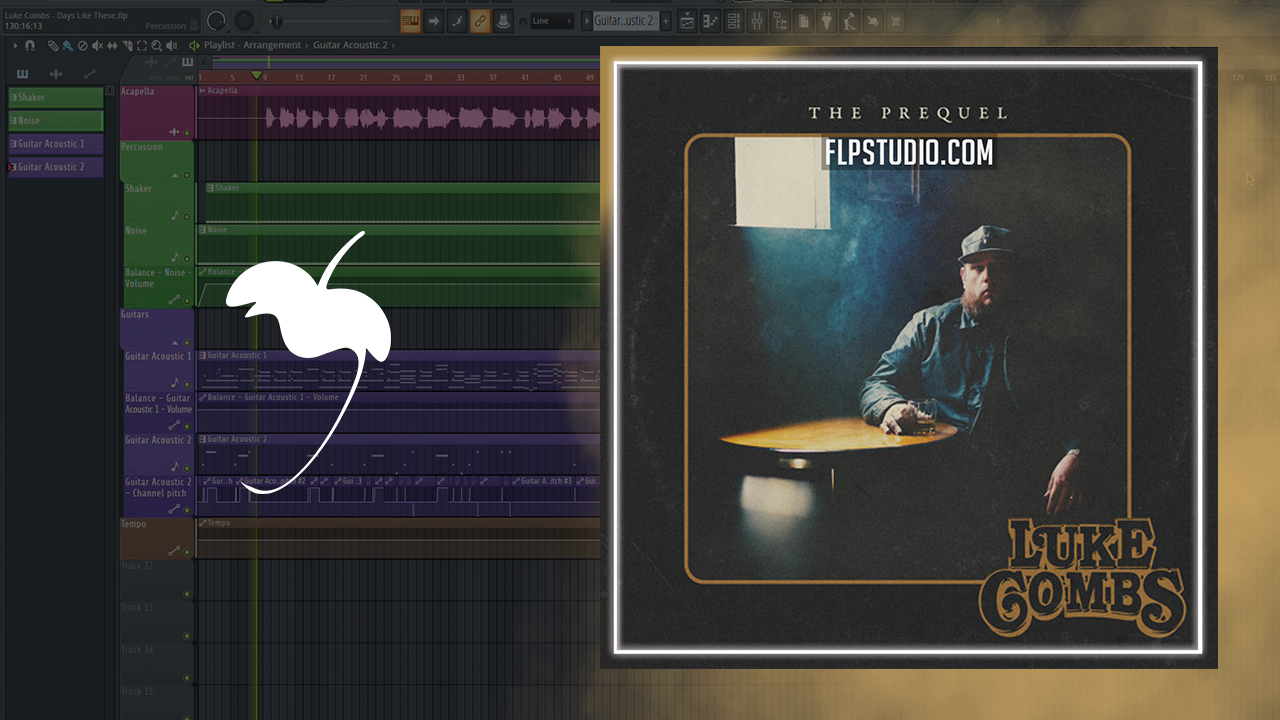Viewport: 1280px width, 720px height.
Task: Open the playlist options menu arrow
Action: coord(14,46)
